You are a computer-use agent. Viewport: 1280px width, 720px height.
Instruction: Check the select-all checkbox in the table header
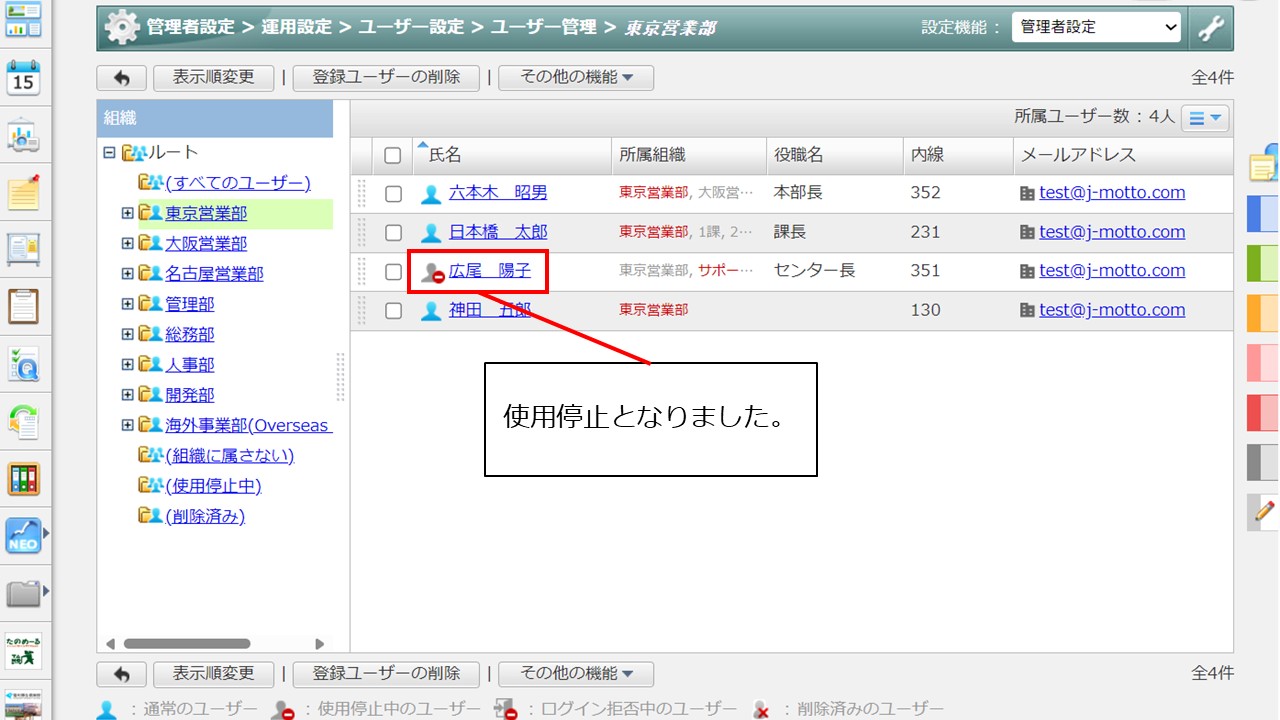pyautogui.click(x=393, y=155)
